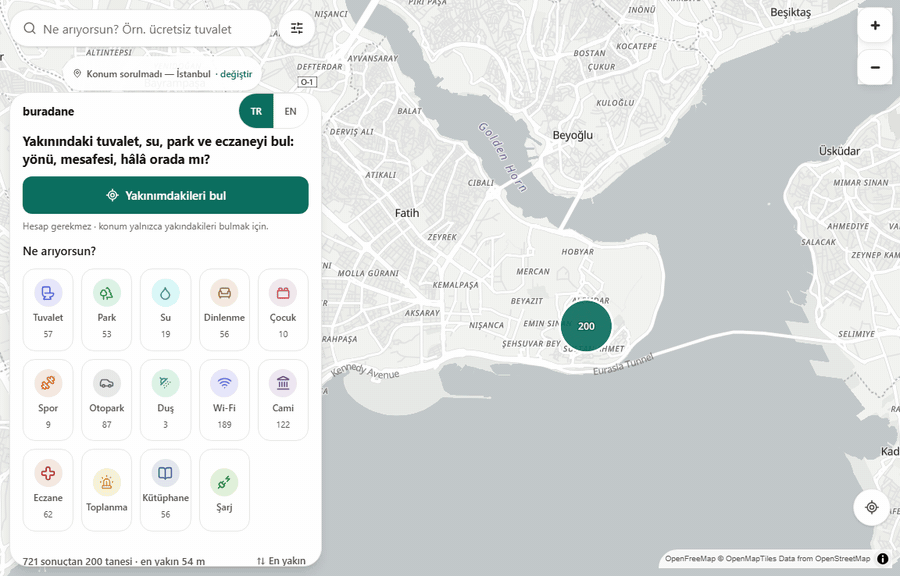900x576 pixels.
Task: Select the Tuvalet category tile
Action: click(48, 310)
